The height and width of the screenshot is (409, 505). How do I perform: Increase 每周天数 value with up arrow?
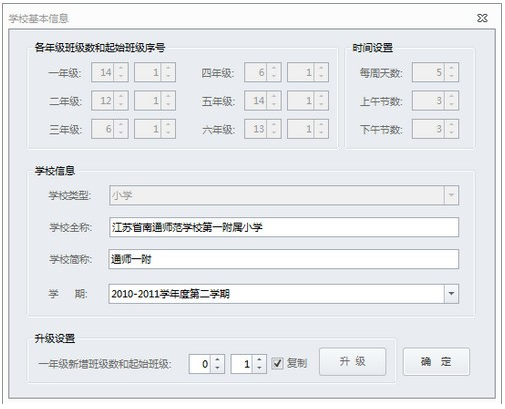451,68
